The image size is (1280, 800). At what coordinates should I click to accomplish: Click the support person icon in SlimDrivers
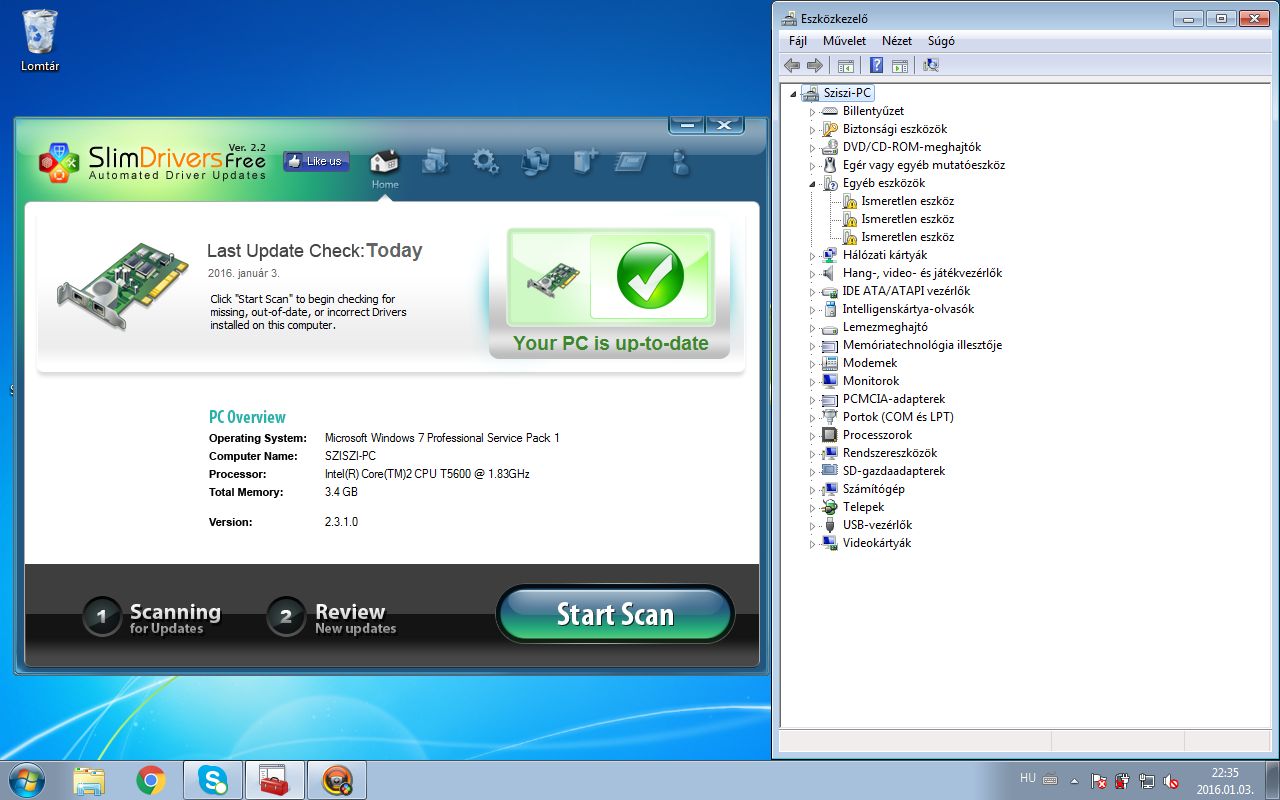(681, 161)
